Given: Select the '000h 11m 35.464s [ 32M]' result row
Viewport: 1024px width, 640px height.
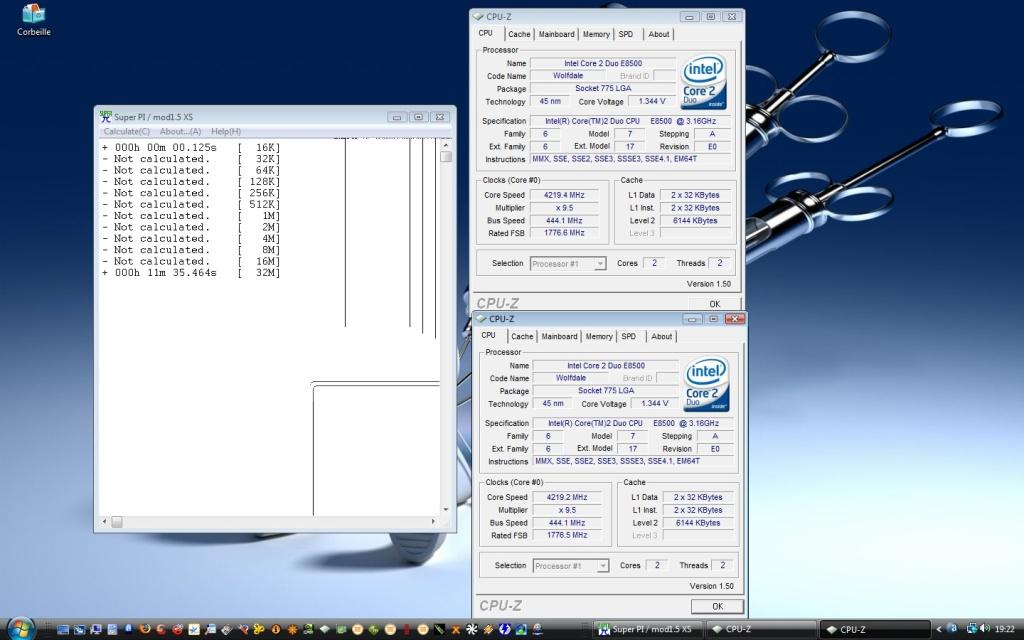Looking at the screenshot, I should pos(191,273).
